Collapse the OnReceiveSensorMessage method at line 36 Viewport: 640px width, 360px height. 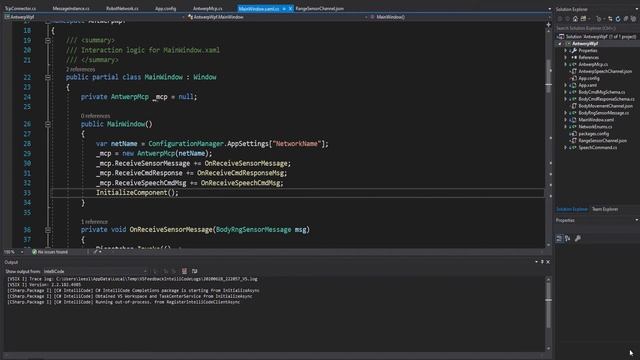coord(48,230)
